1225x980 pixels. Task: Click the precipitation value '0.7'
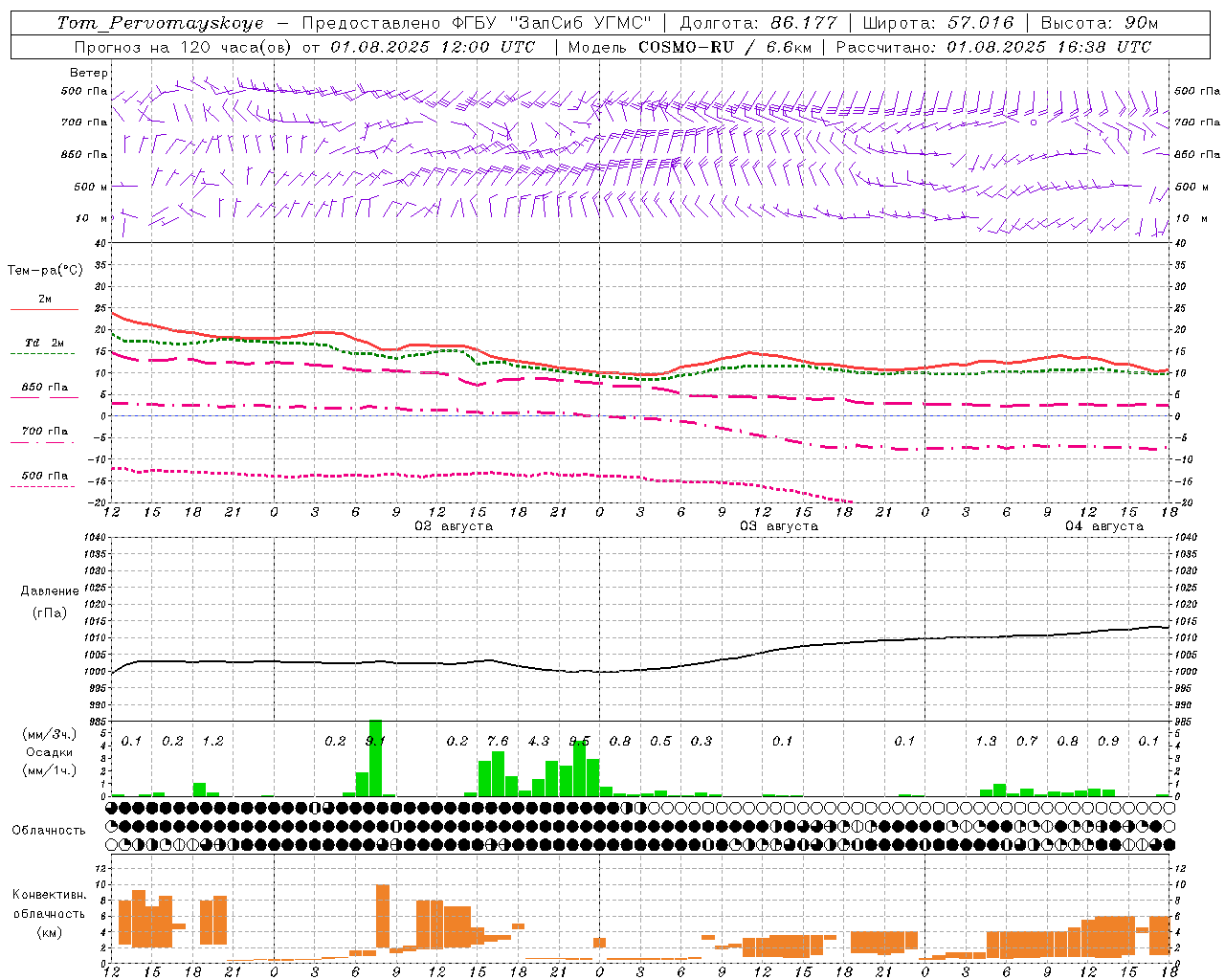(1027, 741)
